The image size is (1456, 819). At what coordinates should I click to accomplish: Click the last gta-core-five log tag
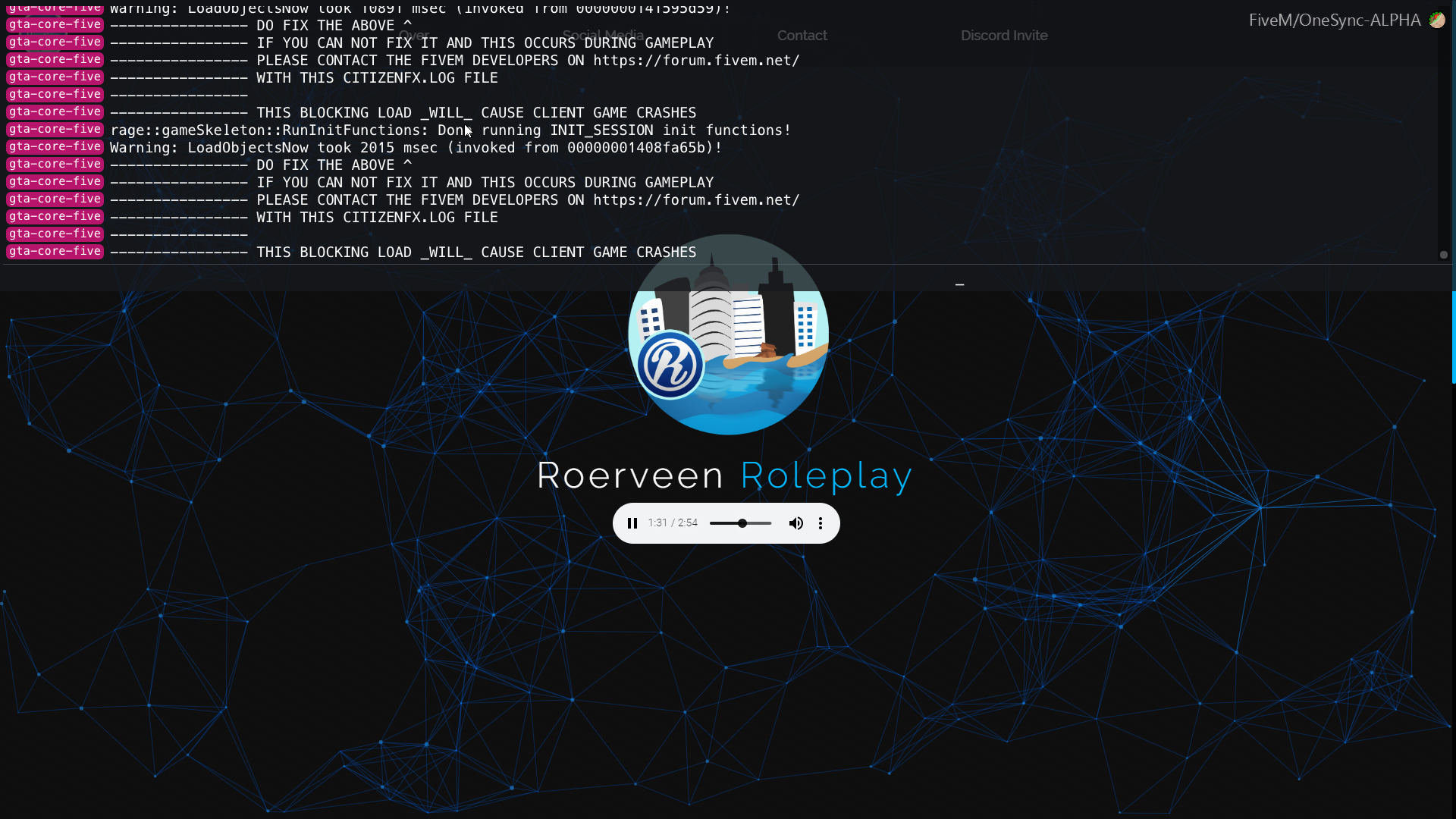[55, 252]
